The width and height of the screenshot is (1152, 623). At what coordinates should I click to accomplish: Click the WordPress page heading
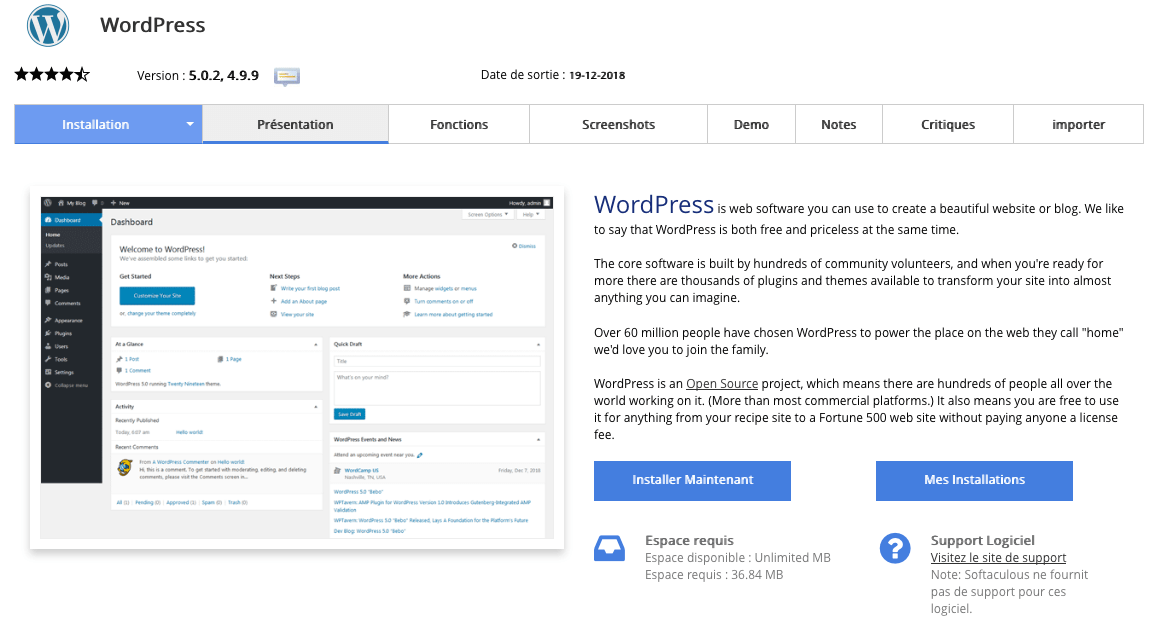pyautogui.click(x=153, y=25)
